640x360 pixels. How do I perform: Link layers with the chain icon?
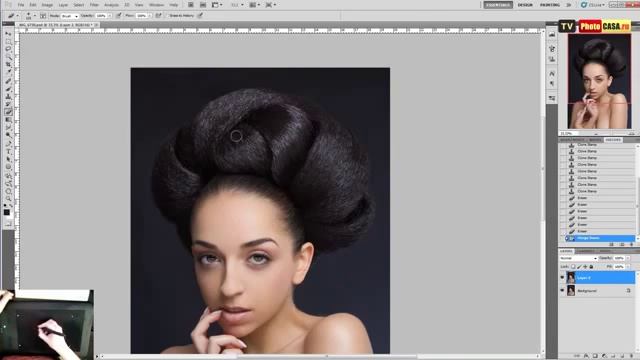coord(577,356)
